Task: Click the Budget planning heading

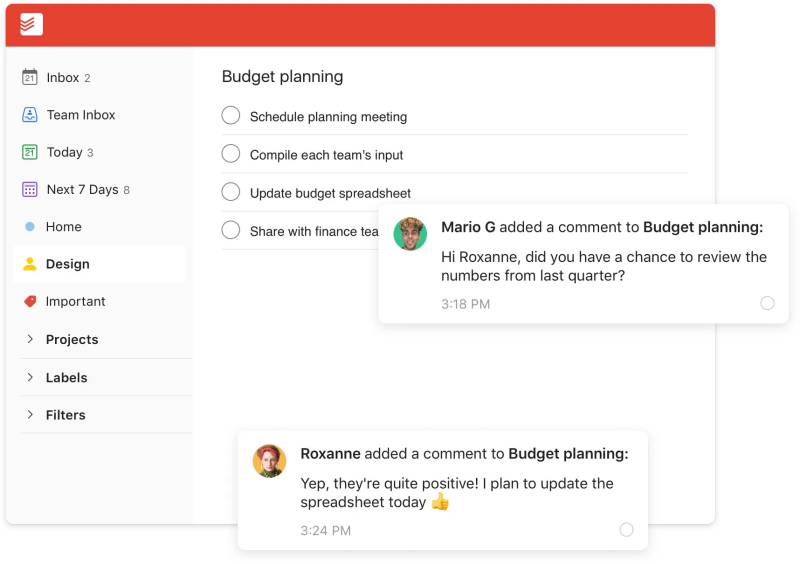Action: tap(282, 77)
